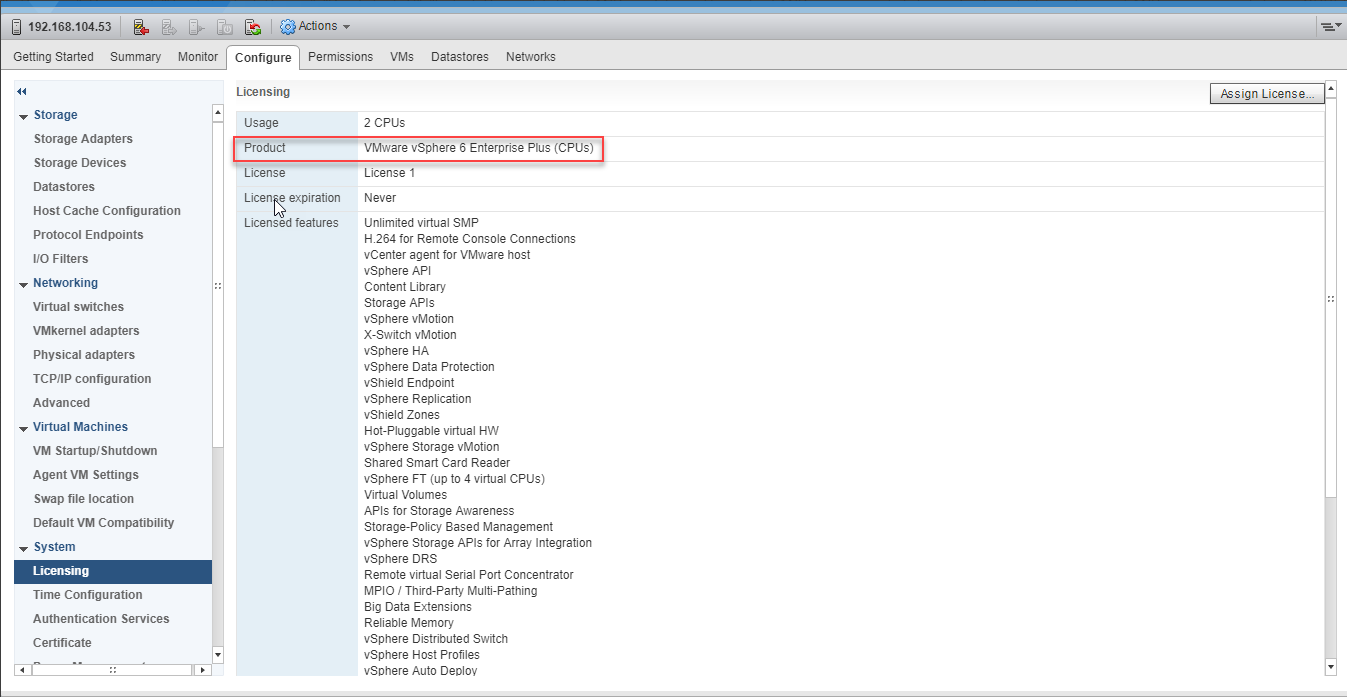1347x697 pixels.
Task: Click sidebar vertical scrollbar up arrow
Action: (218, 113)
